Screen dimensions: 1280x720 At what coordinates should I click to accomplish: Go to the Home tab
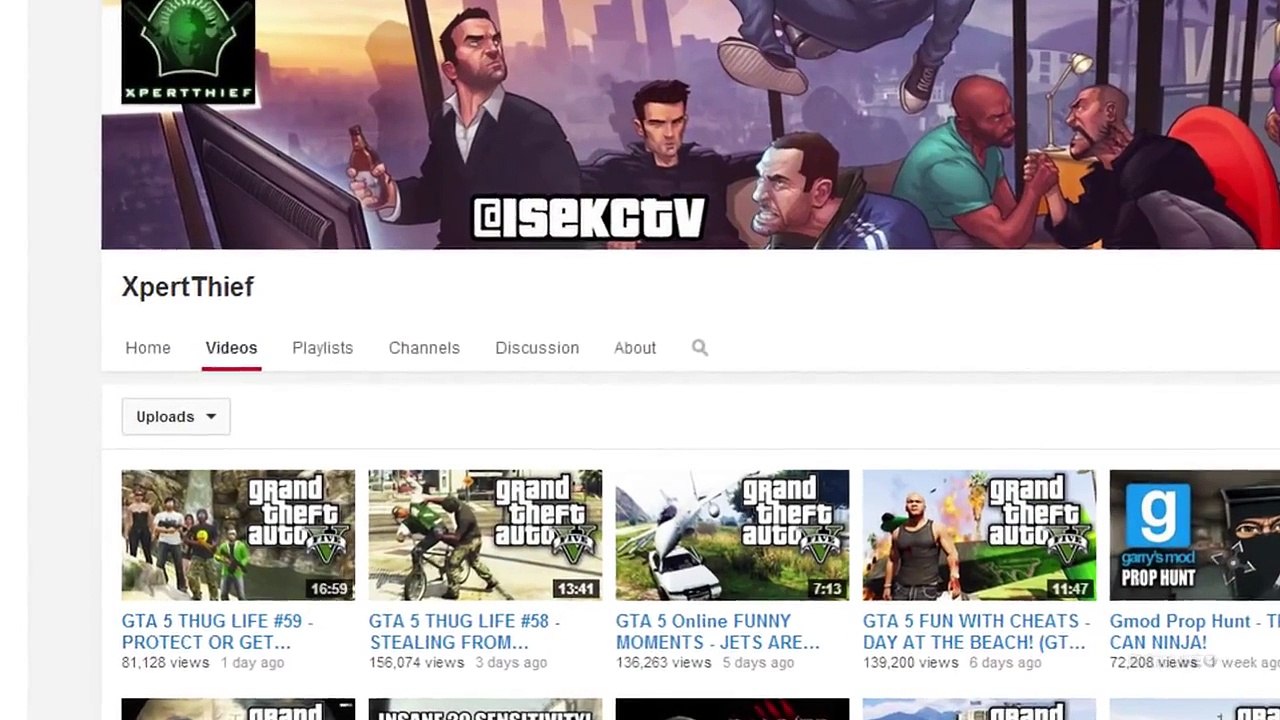coord(148,348)
